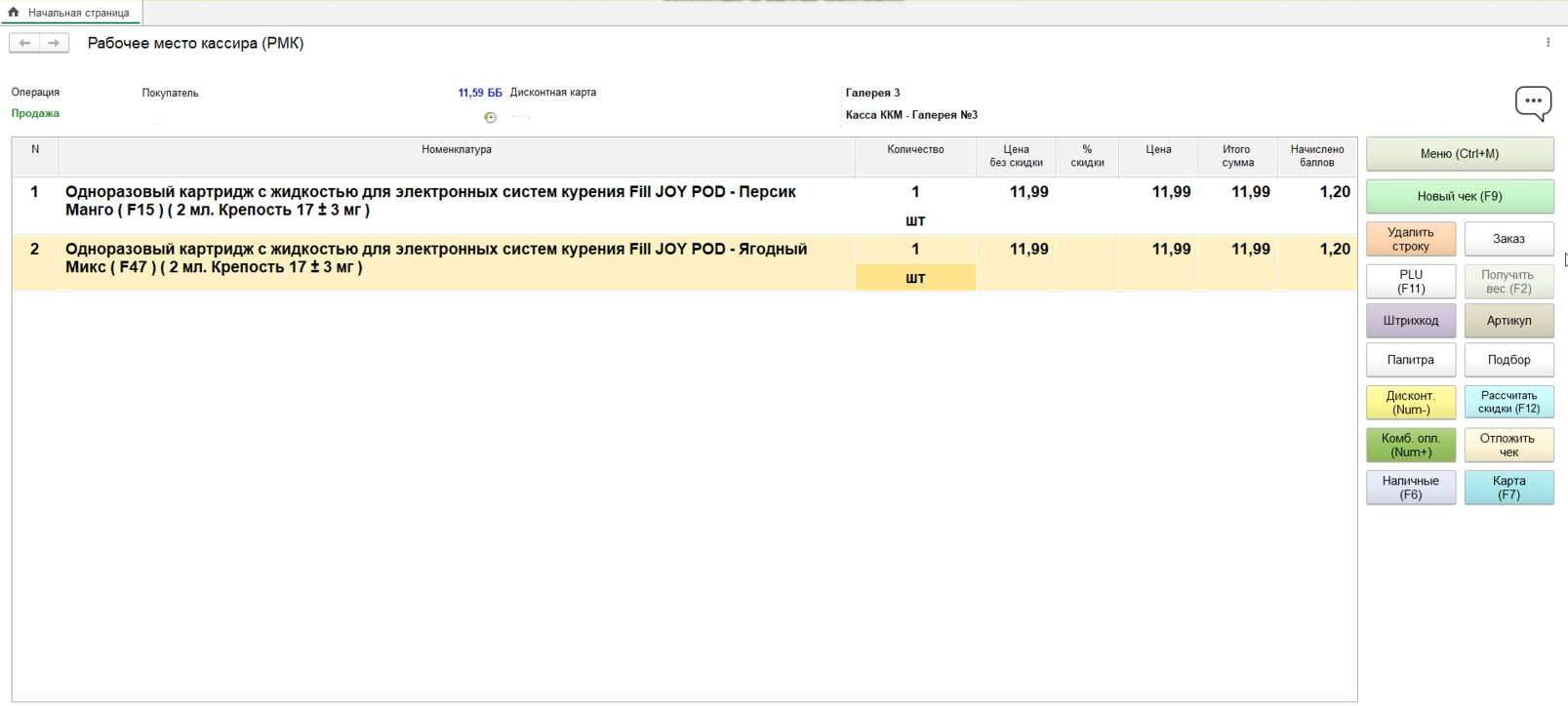Image resolution: width=1568 pixels, height=706 pixels.
Task: Open the chat messages speech bubble
Action: point(1532,101)
